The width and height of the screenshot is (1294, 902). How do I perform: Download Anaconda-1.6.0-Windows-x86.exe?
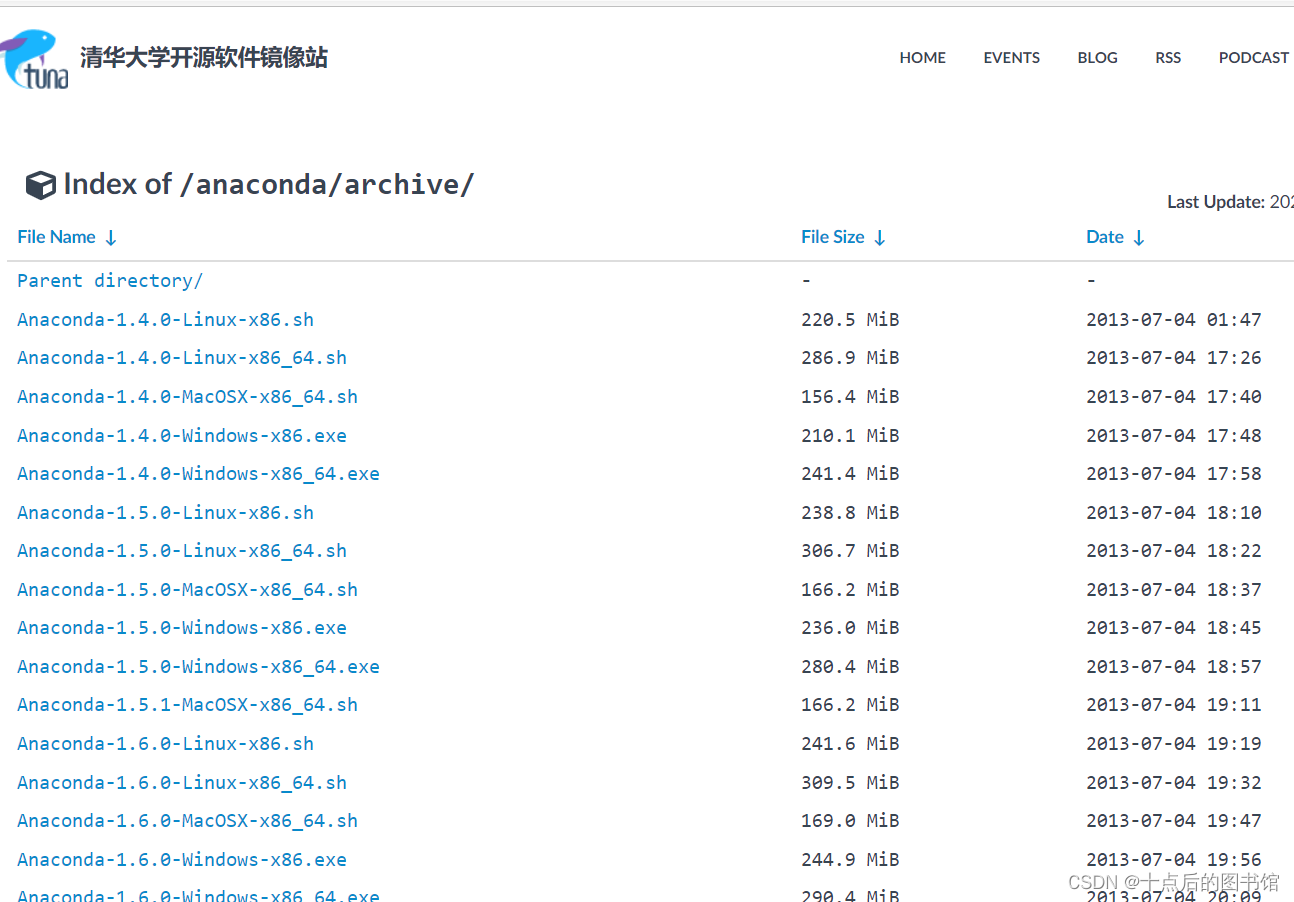[x=182, y=860]
